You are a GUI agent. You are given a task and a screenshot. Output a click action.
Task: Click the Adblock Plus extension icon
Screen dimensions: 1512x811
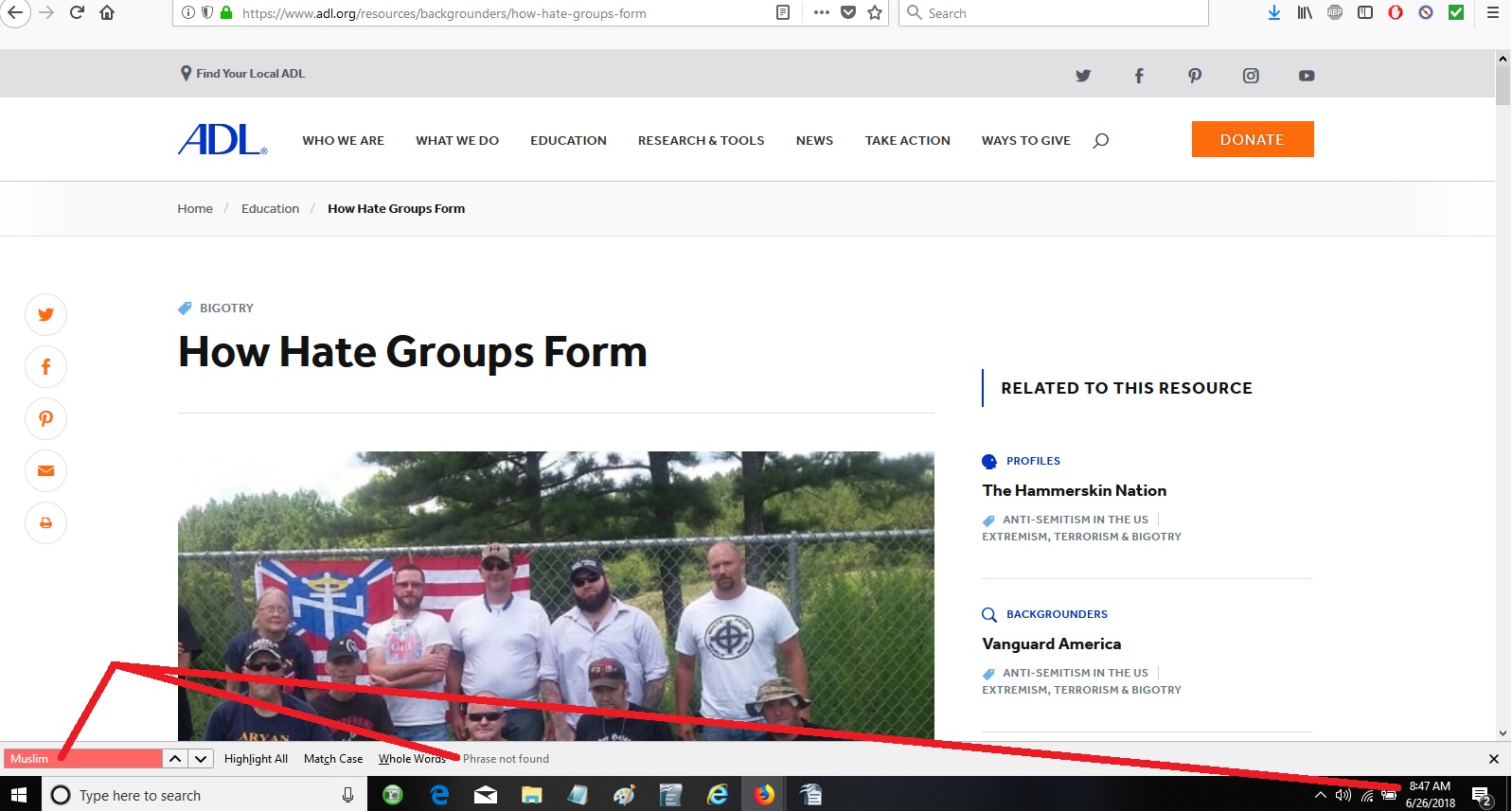1335,12
